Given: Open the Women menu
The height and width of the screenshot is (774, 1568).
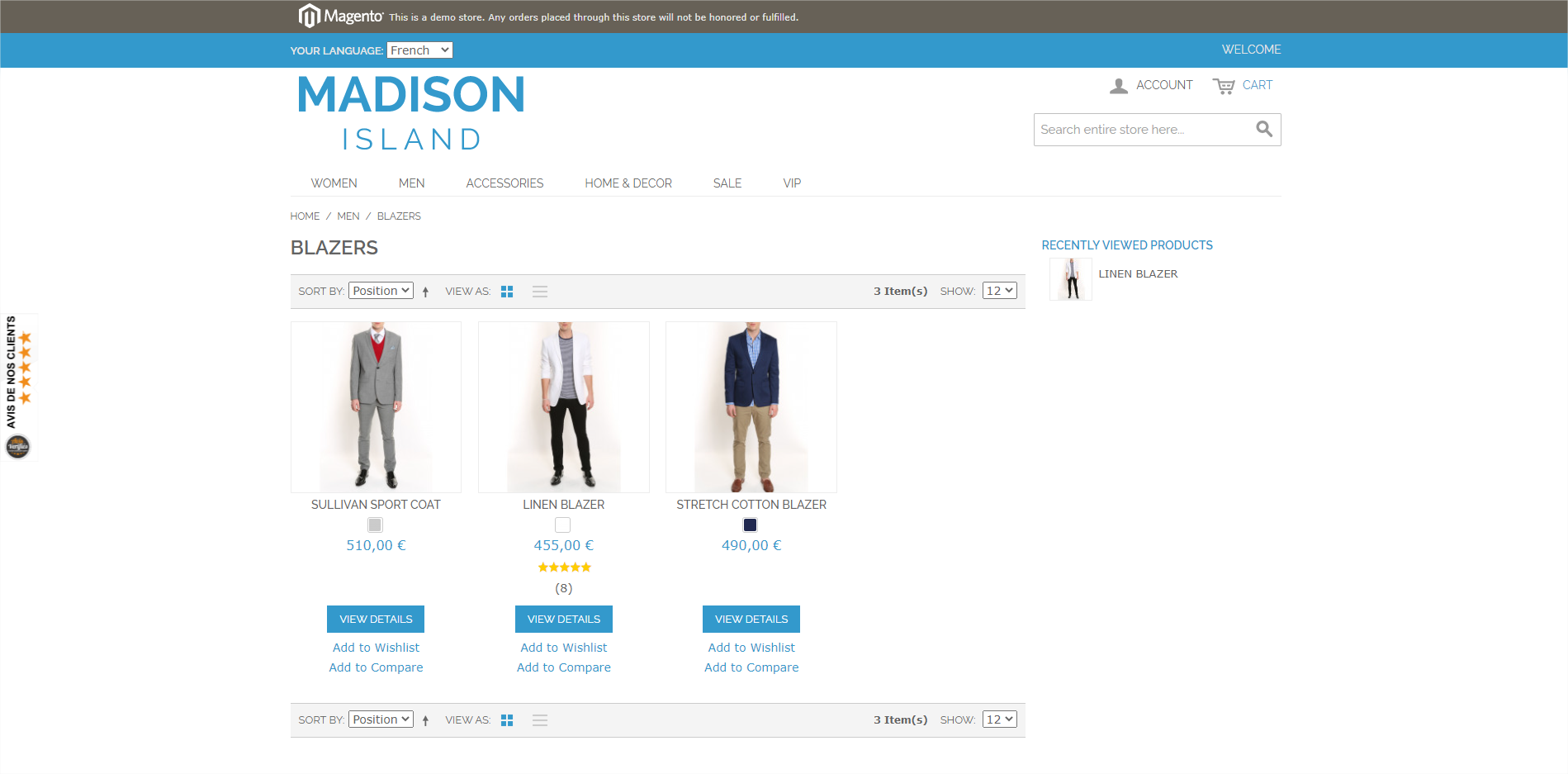Looking at the screenshot, I should pos(334,183).
